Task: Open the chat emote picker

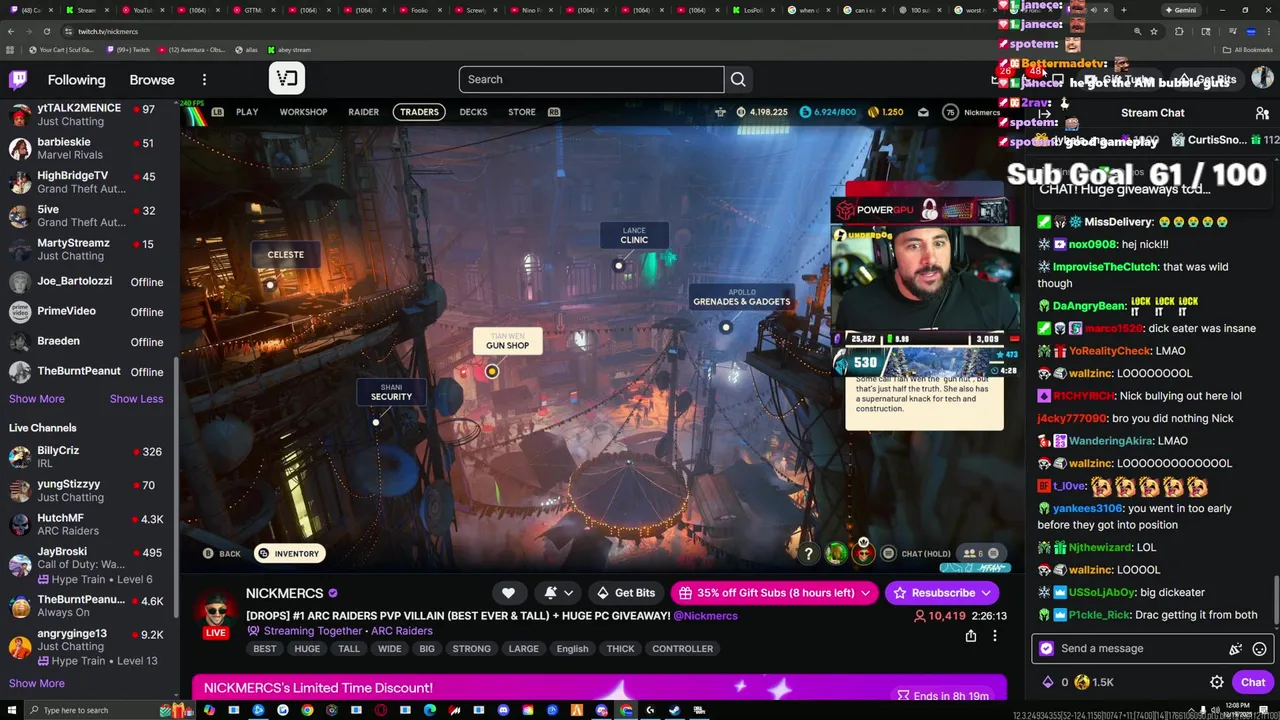Action: 1259,649
